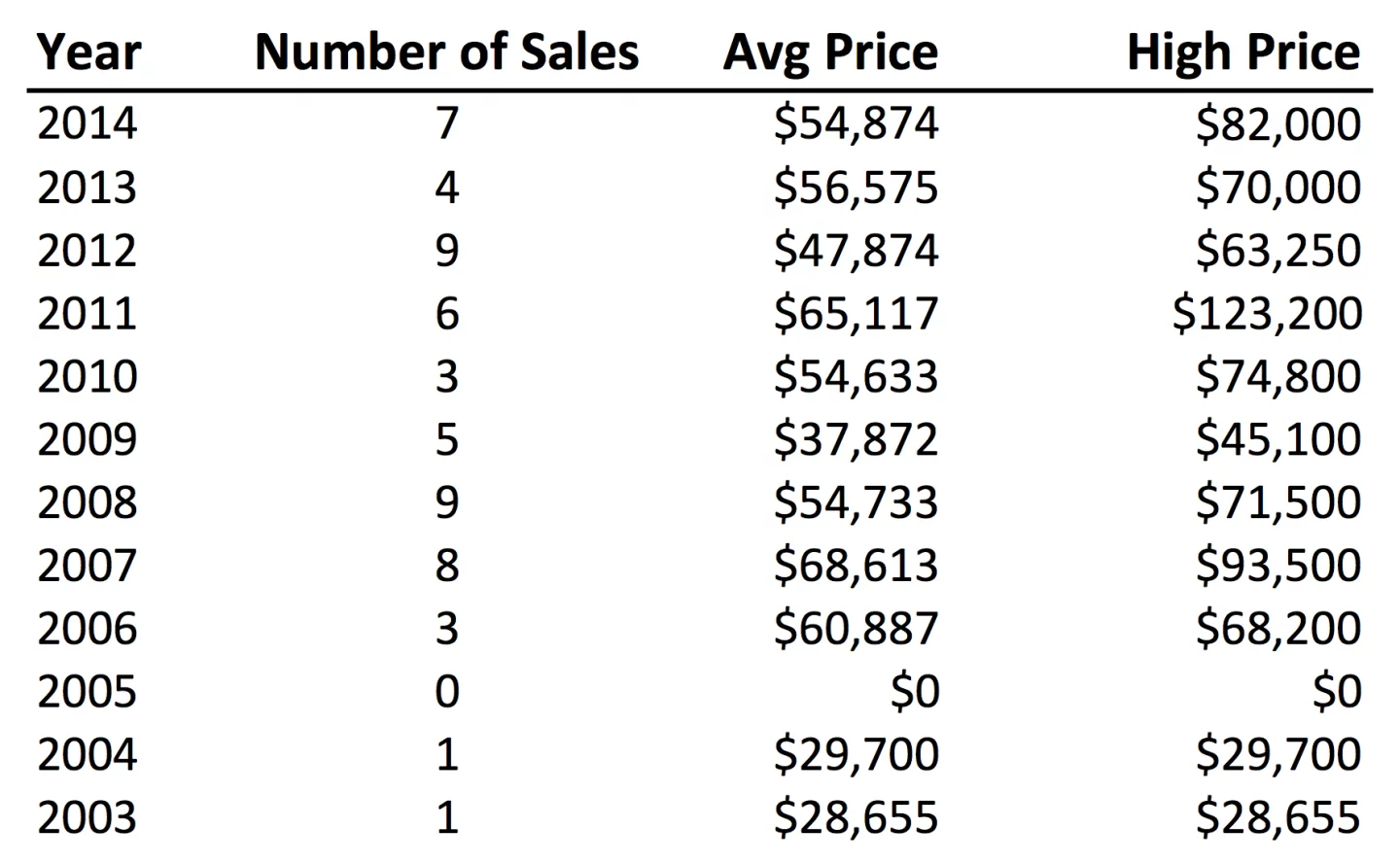Select the sales count 7 for 2014

pyautogui.click(x=446, y=123)
